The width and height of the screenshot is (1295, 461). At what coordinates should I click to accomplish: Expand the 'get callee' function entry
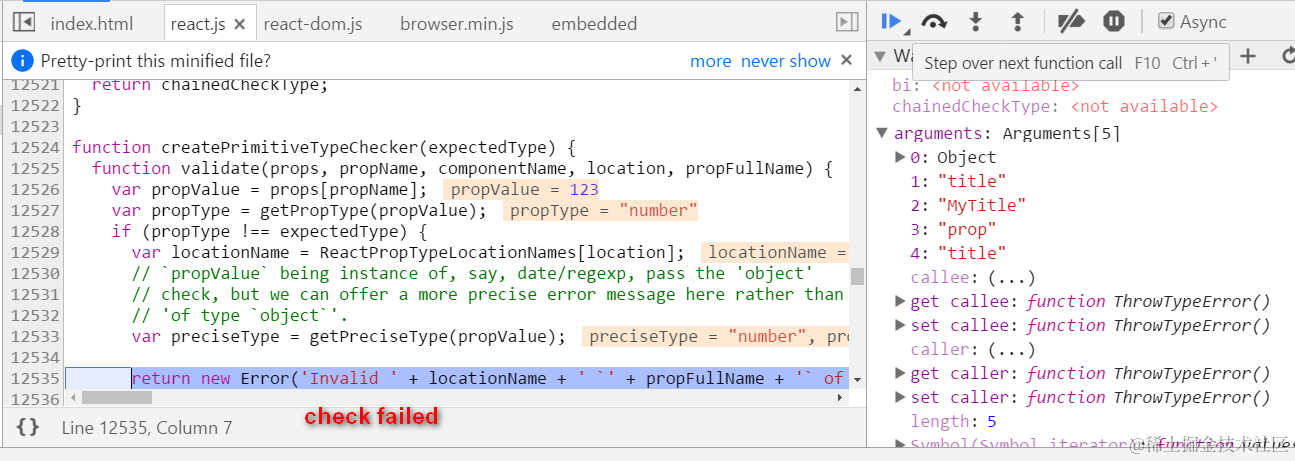click(x=900, y=301)
